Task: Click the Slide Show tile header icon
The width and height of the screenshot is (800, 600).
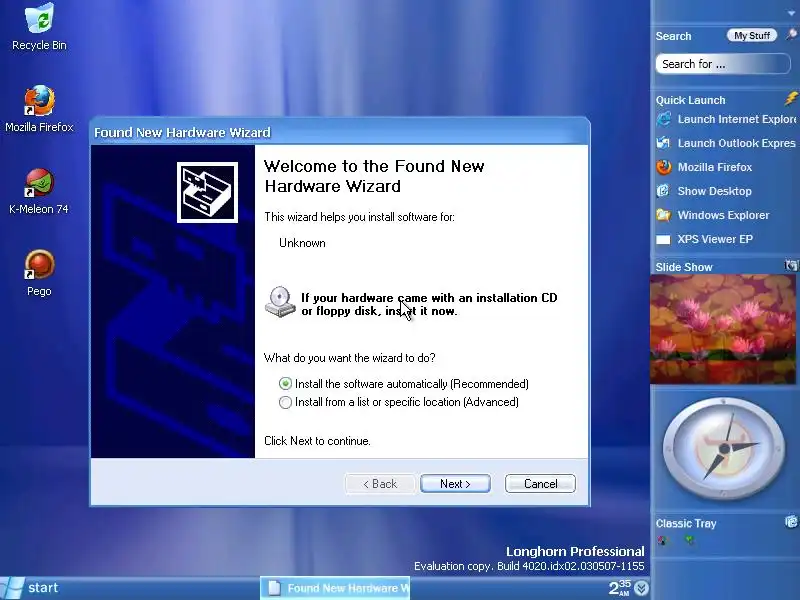Action: click(x=790, y=265)
